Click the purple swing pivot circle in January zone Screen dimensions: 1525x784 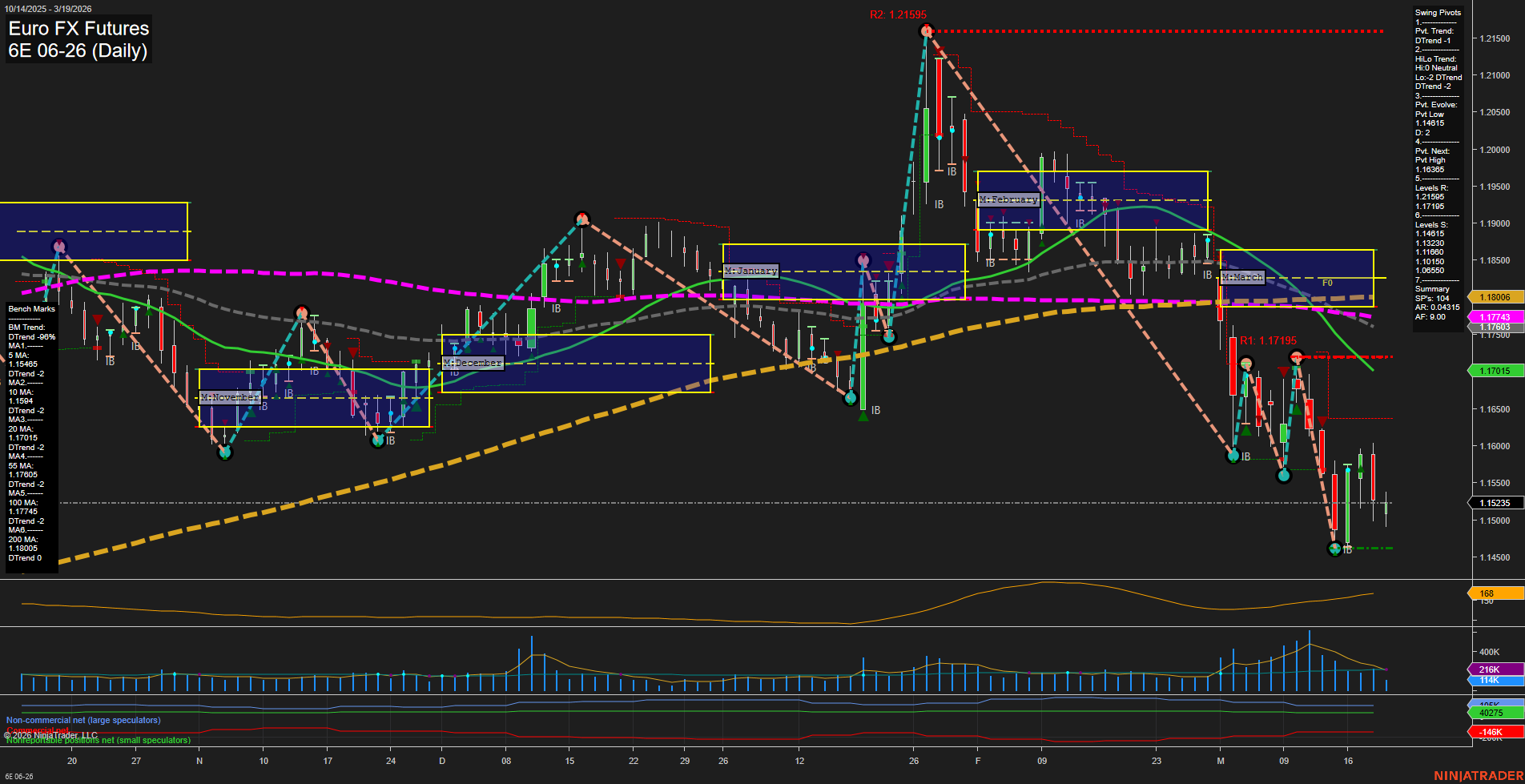[863, 258]
